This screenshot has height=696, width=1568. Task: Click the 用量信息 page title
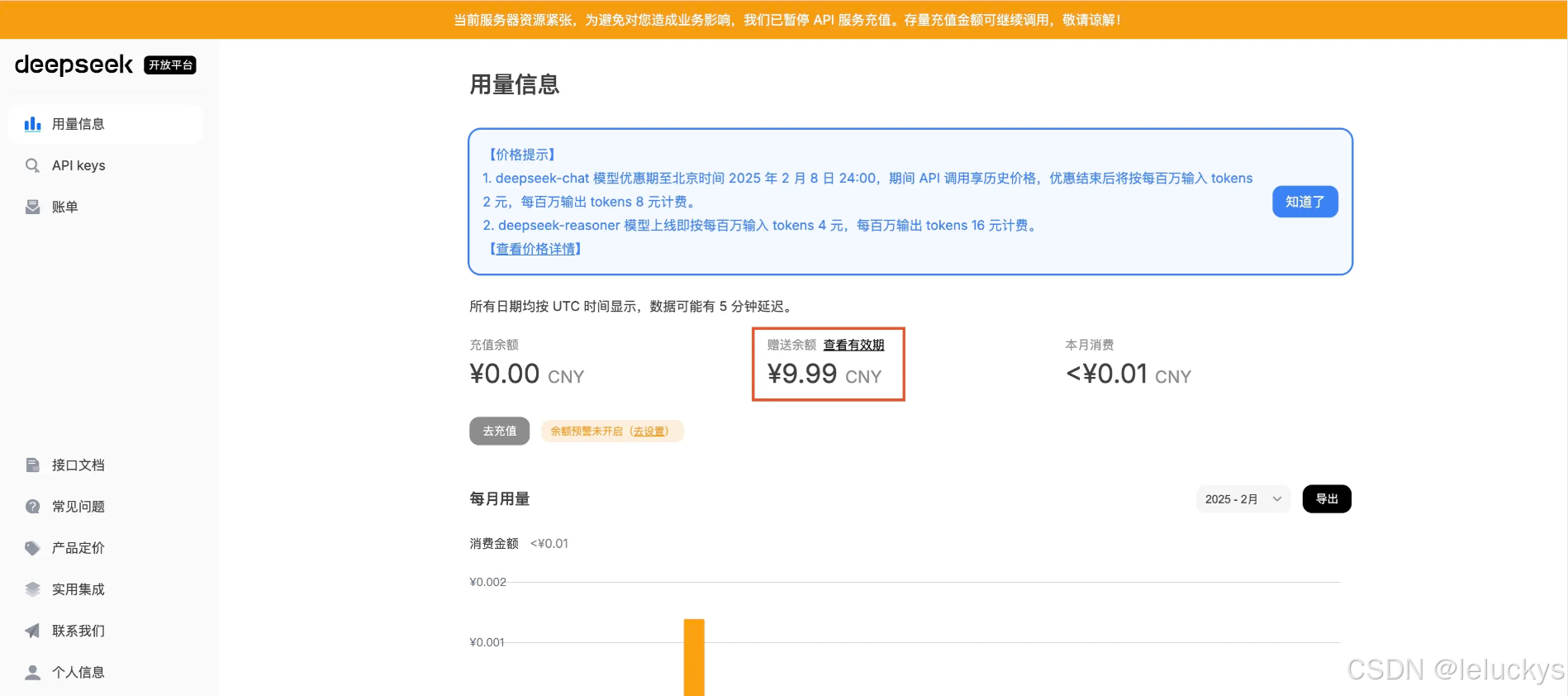515,84
